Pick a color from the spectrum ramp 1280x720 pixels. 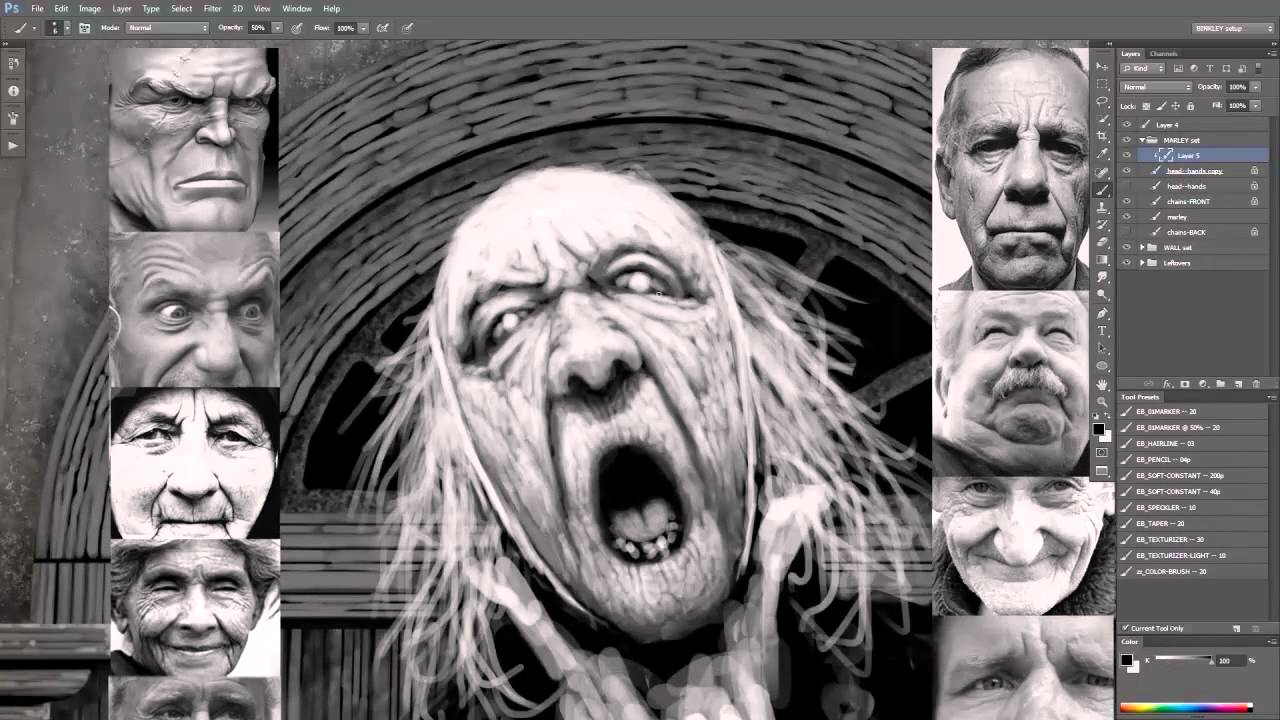click(x=1186, y=708)
